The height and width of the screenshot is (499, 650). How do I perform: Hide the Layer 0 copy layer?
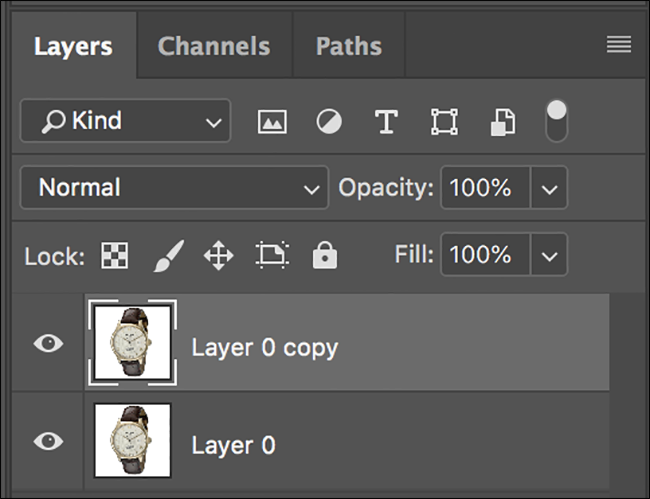[x=49, y=343]
